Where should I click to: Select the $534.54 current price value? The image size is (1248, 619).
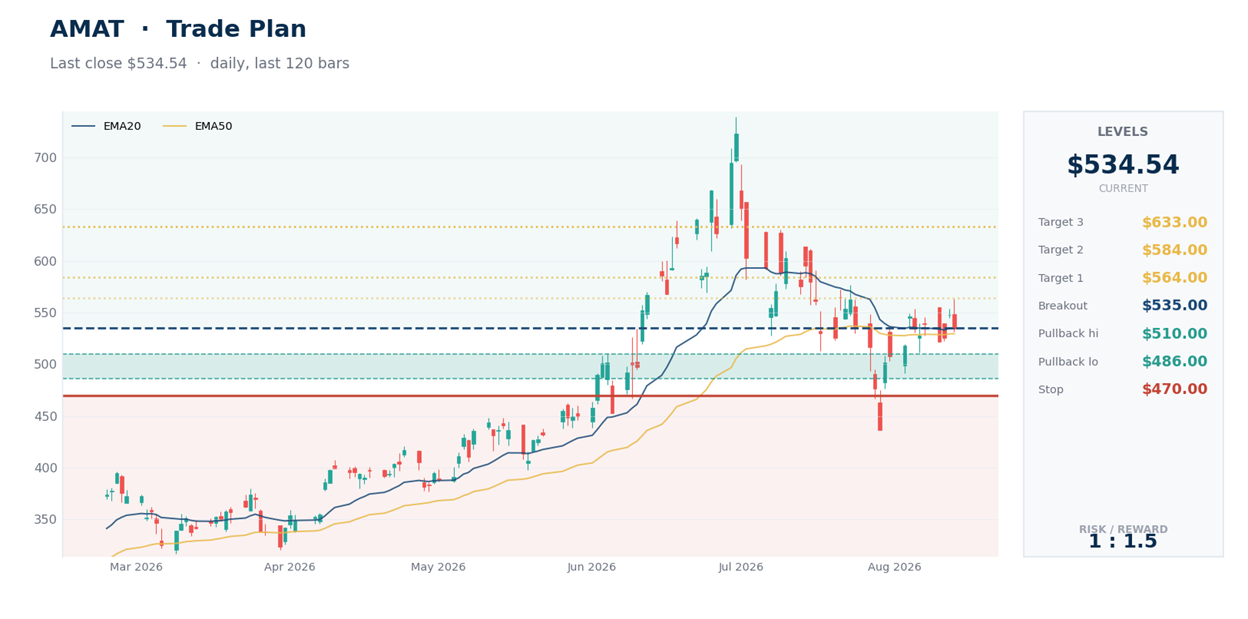coord(1123,166)
